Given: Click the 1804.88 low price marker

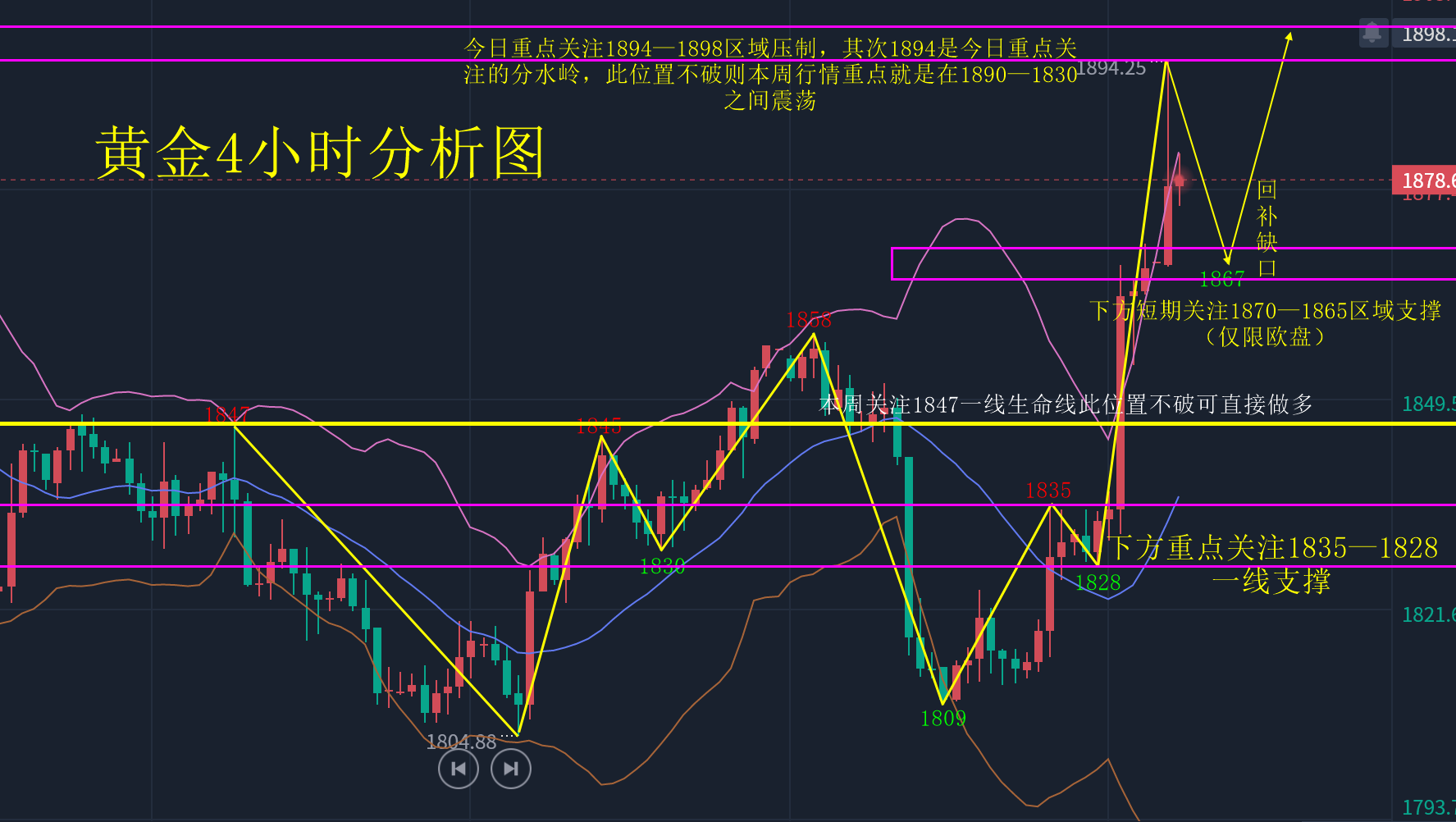Looking at the screenshot, I should (x=461, y=742).
